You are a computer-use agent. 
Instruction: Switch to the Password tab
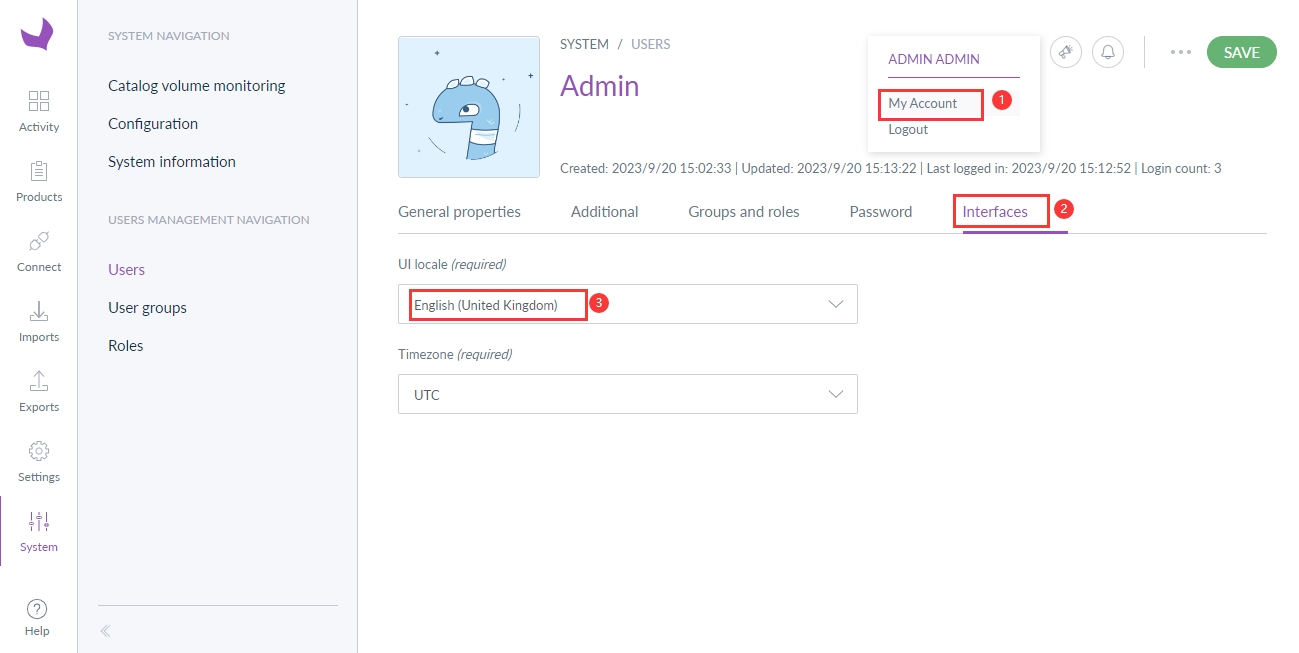pos(880,212)
